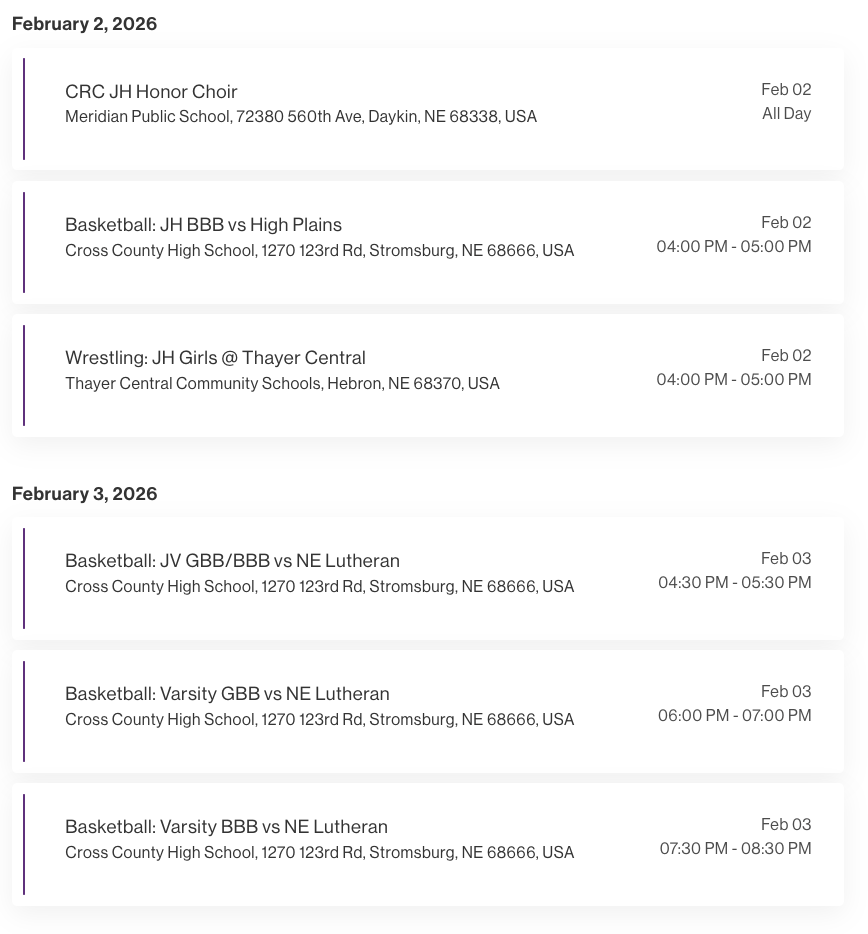This screenshot has width=868, height=934.
Task: Open Basketball: JV GBB/BBB vs NE Lutheran
Action: click(232, 561)
